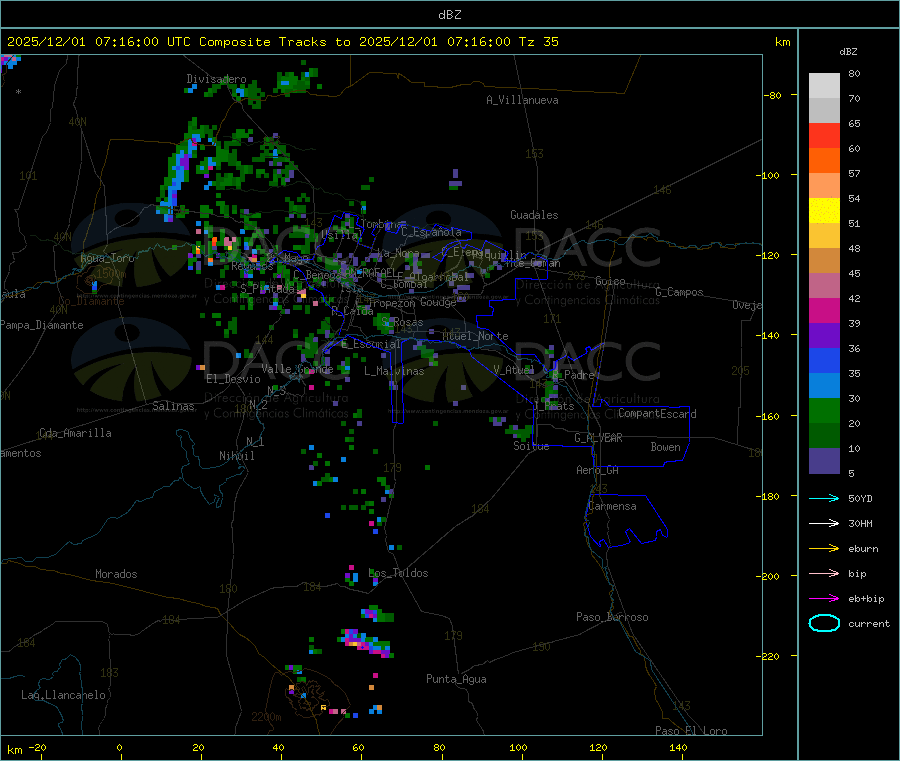Viewport: 900px width, 761px height.
Task: Click the white 30HM arrow legend icon
Action: pyautogui.click(x=824, y=523)
